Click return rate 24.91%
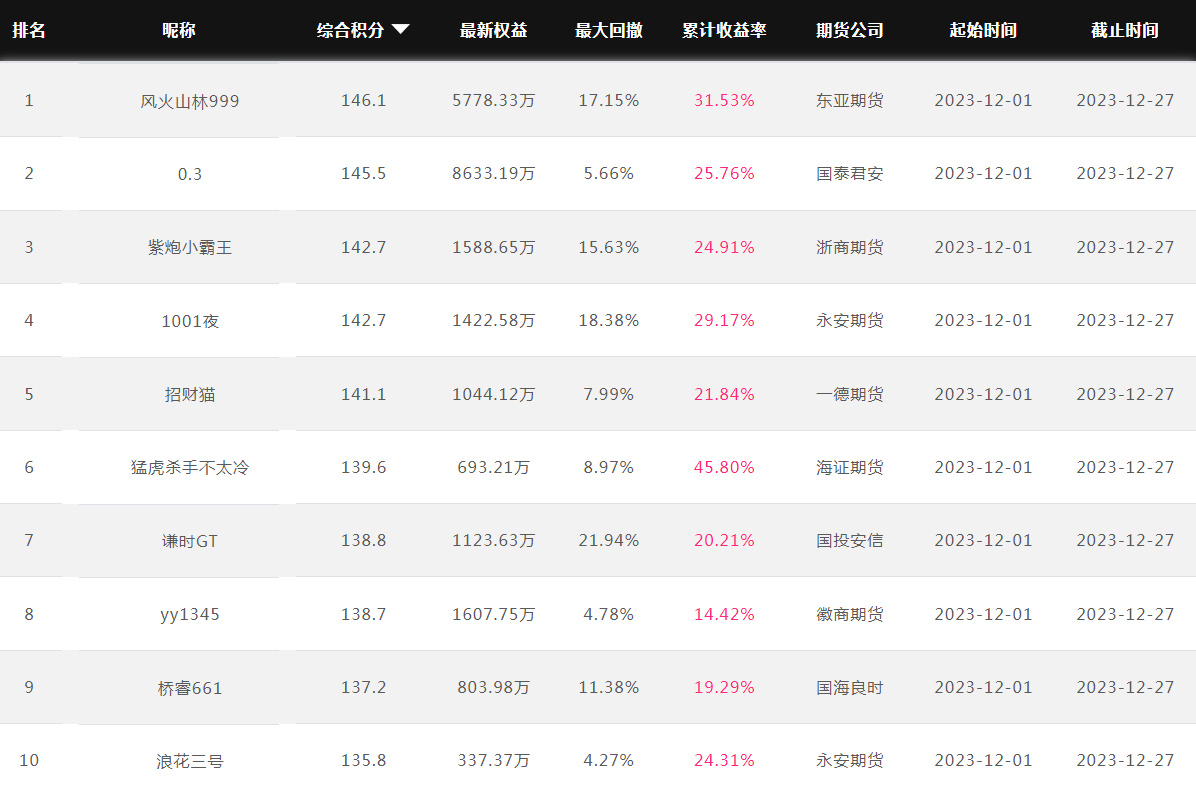The height and width of the screenshot is (794, 1196). tap(724, 247)
